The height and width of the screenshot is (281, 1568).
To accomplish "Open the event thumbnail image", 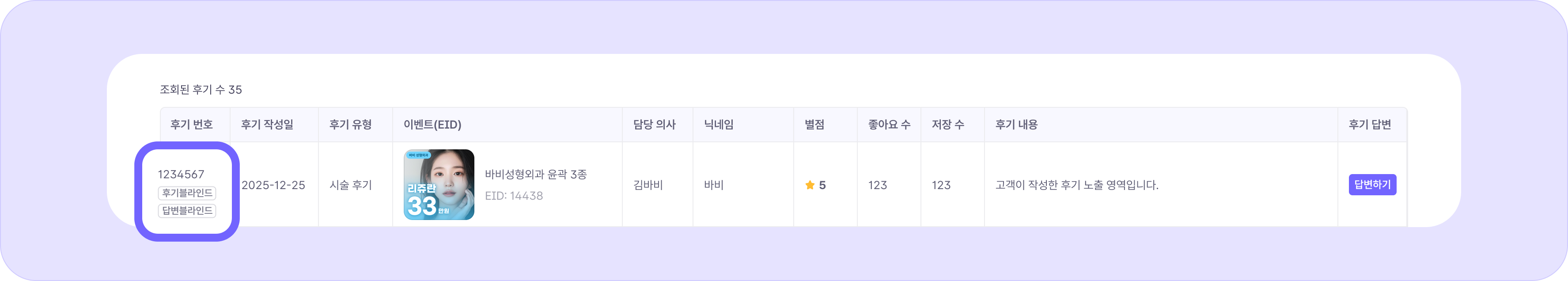I will click(x=439, y=185).
